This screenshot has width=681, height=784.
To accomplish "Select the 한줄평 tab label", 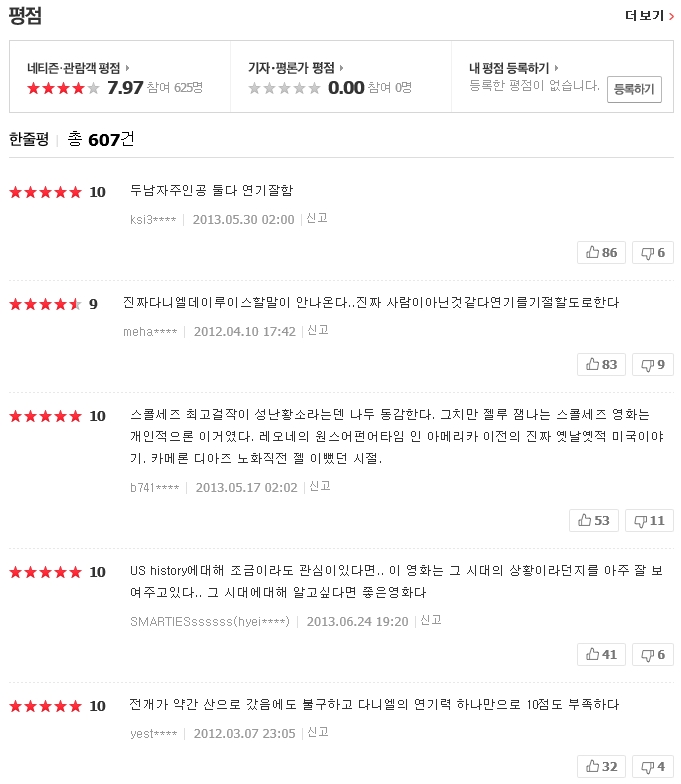I will 29,139.
